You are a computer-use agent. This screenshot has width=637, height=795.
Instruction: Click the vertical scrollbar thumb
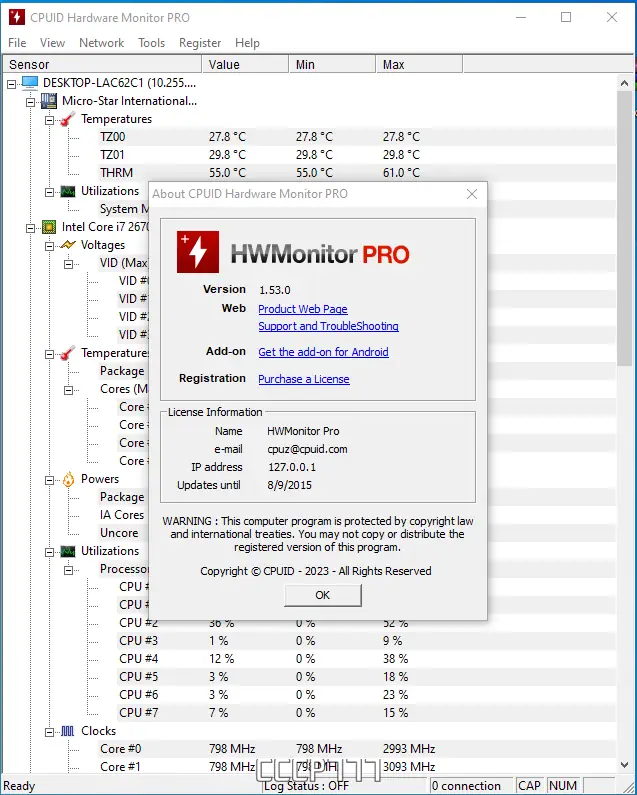624,228
